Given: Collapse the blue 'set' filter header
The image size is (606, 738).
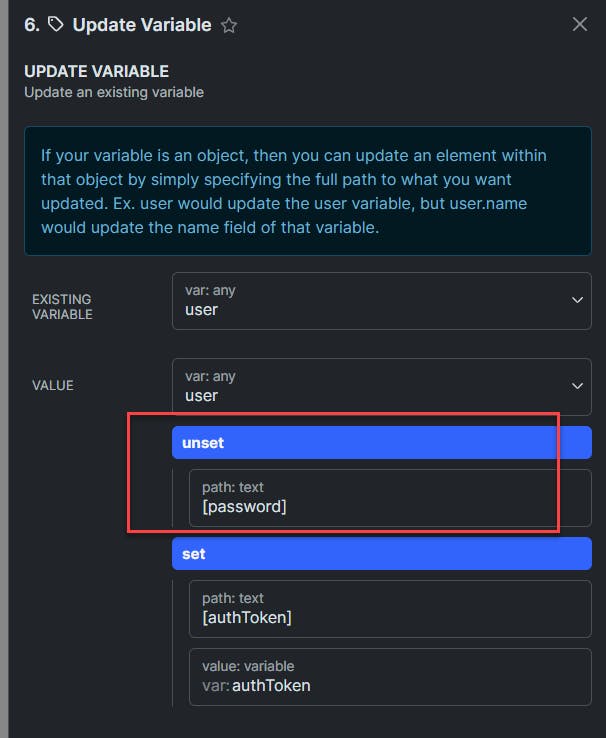Looking at the screenshot, I should coord(381,553).
